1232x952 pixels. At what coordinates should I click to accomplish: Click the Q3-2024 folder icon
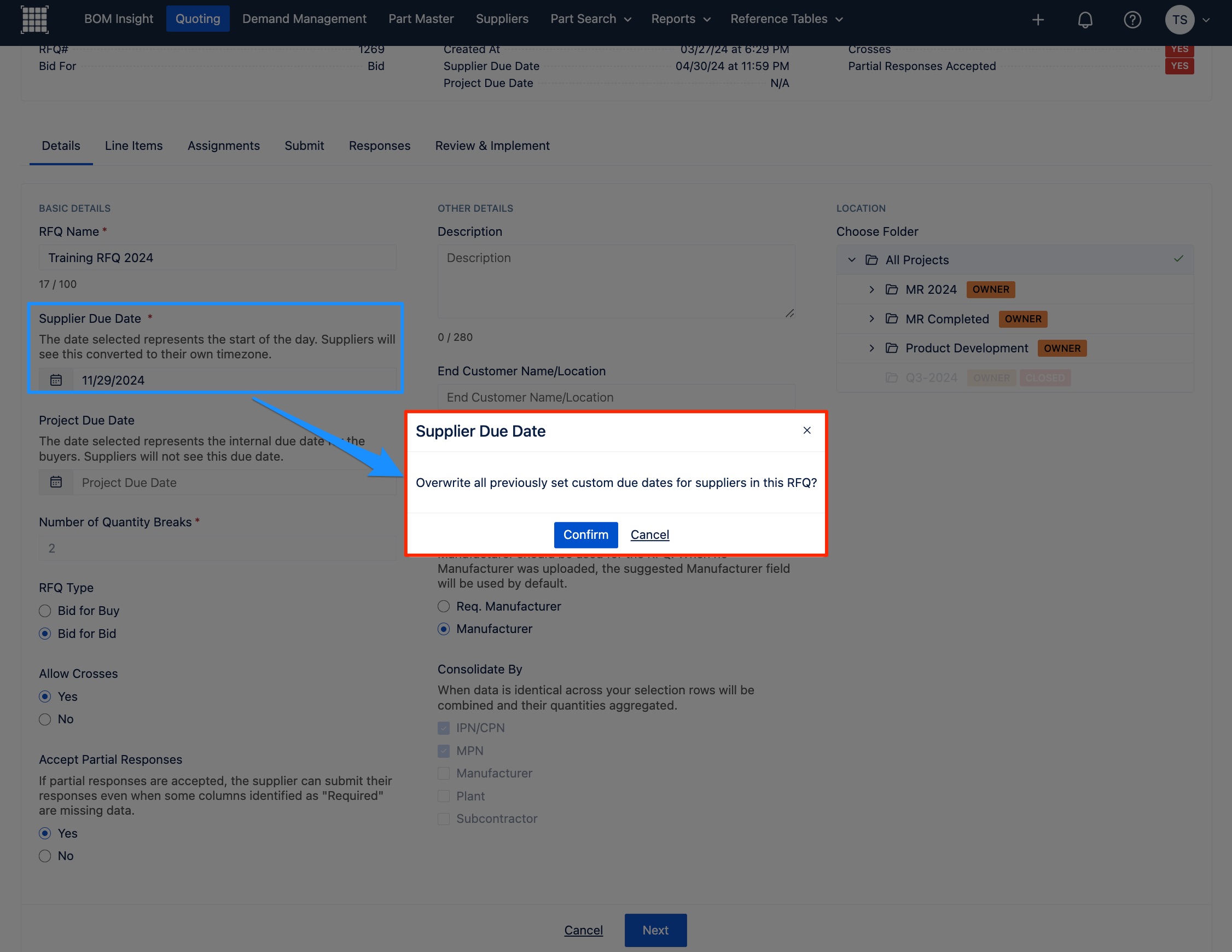click(891, 377)
